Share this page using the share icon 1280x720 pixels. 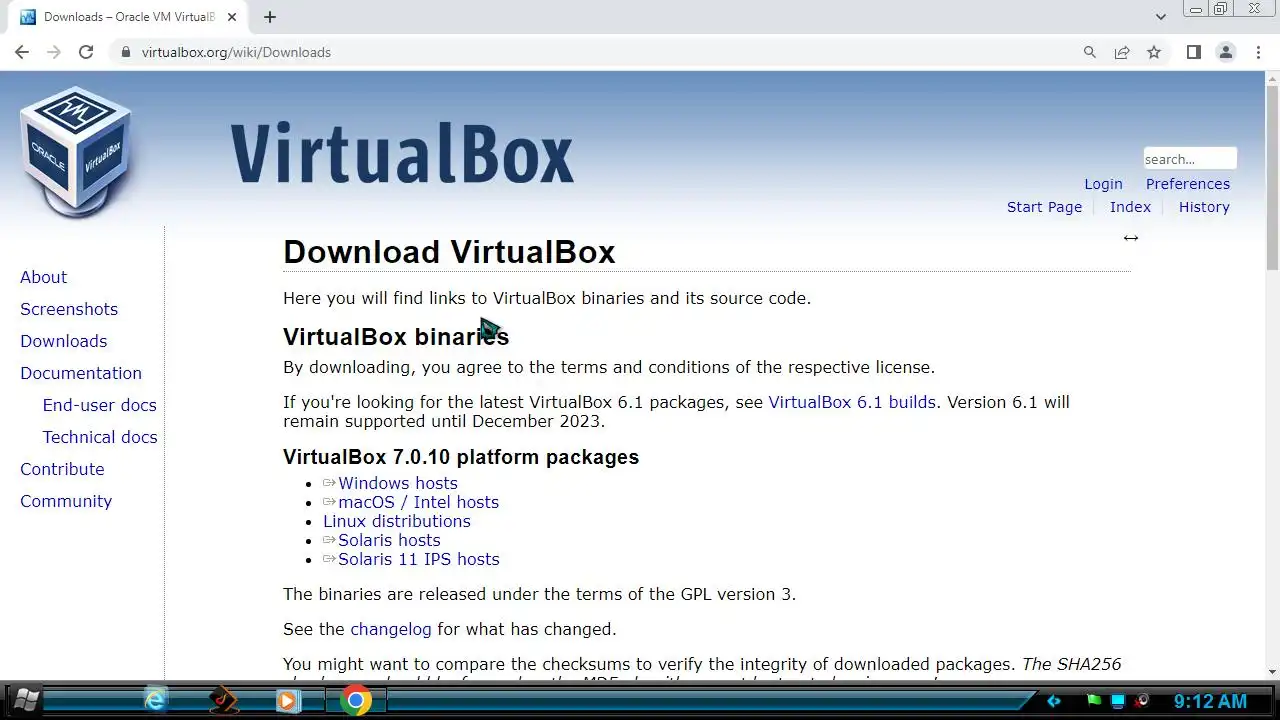1122,52
